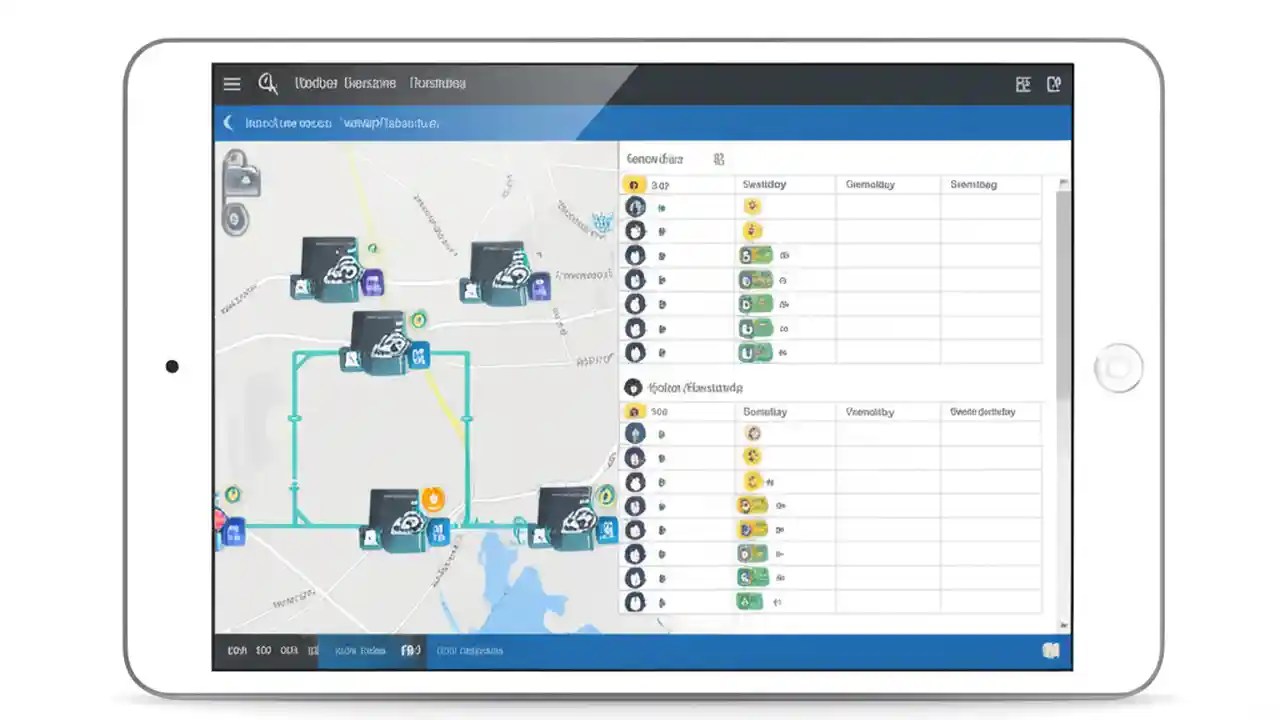The height and width of the screenshot is (720, 1280).
Task: Collapse the second table section header
Action: coord(634,387)
